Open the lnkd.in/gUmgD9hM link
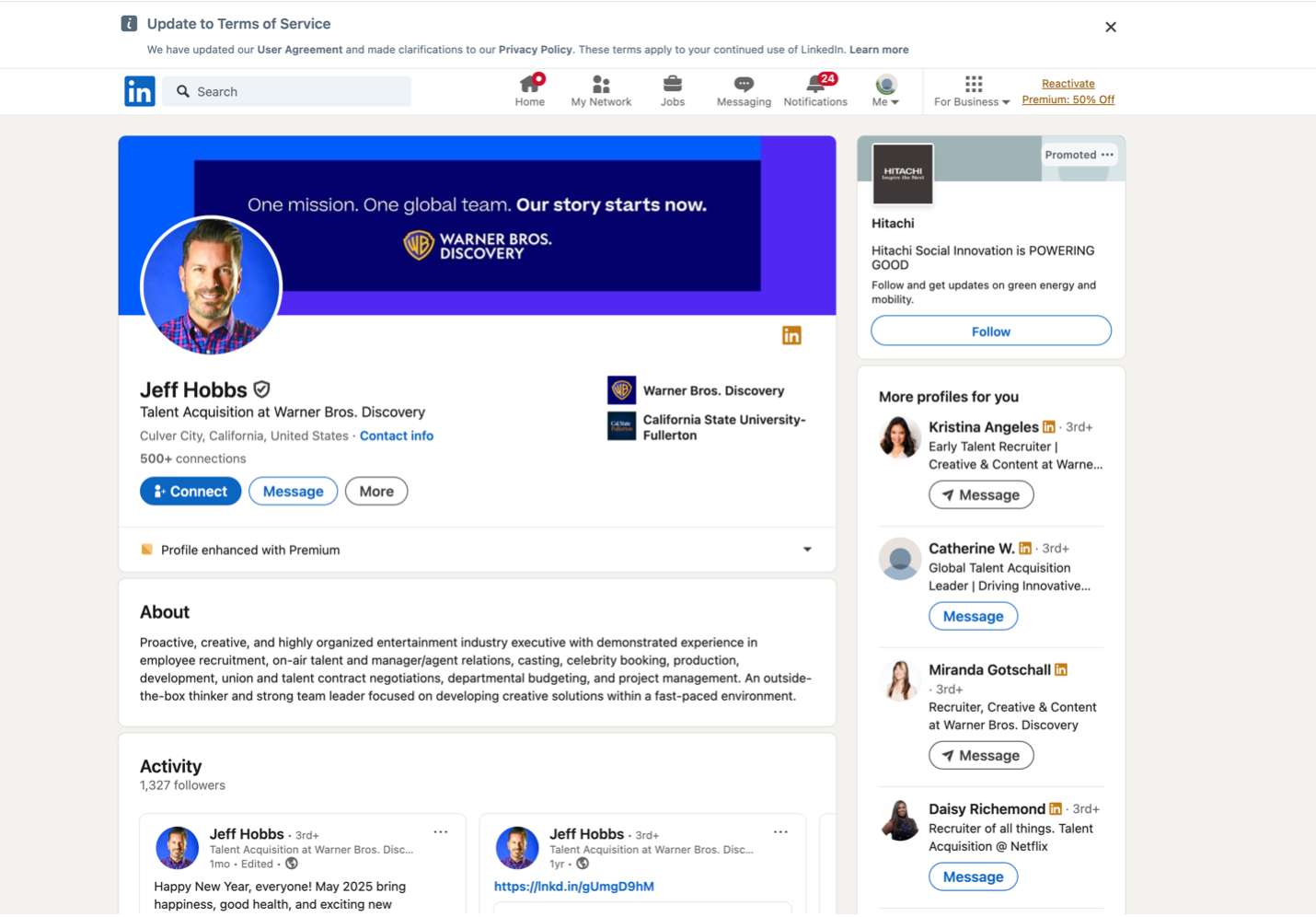Viewport: 1316px width, 917px height. pos(574,886)
